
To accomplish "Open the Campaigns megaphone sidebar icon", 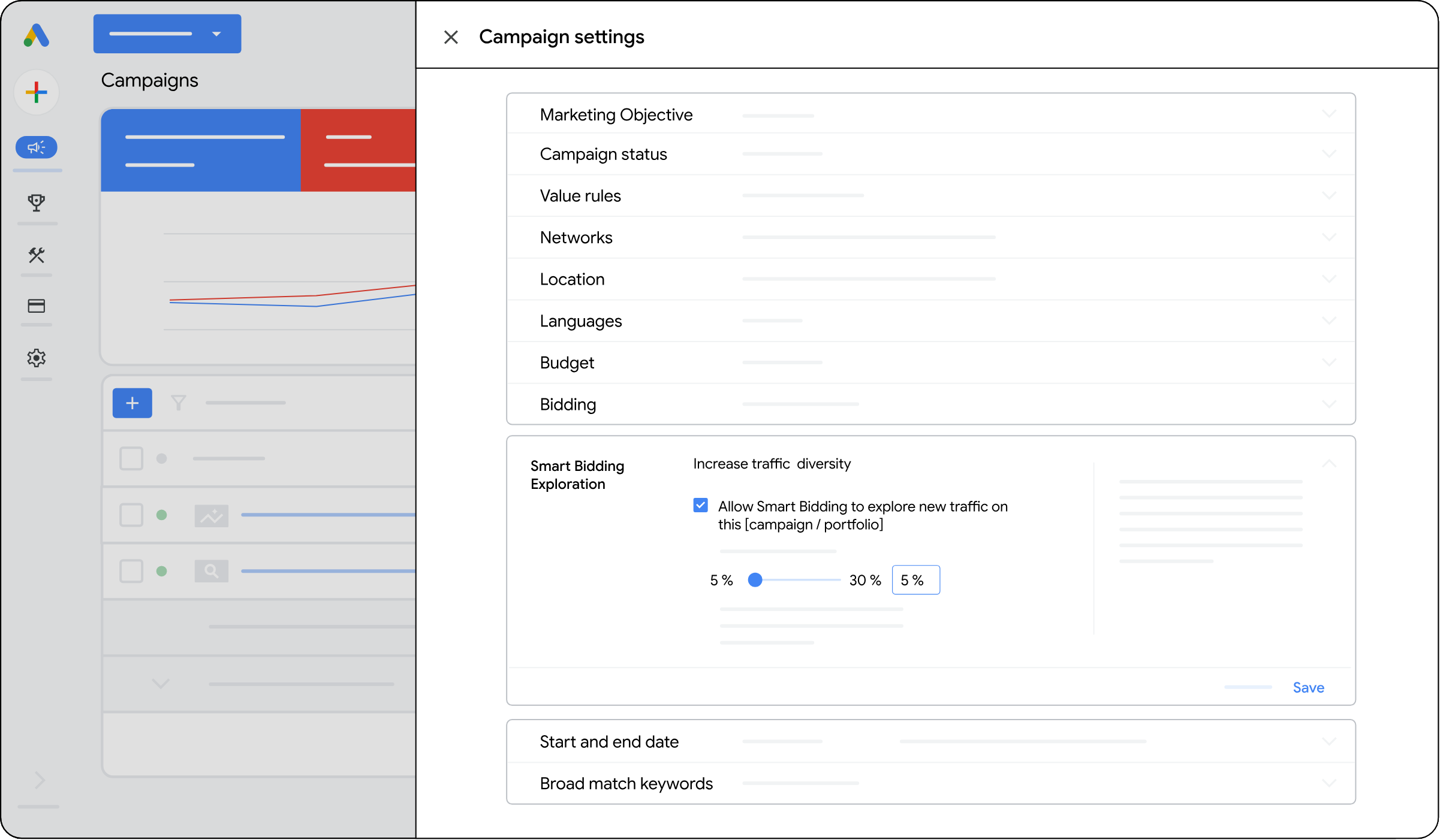I will [x=37, y=147].
